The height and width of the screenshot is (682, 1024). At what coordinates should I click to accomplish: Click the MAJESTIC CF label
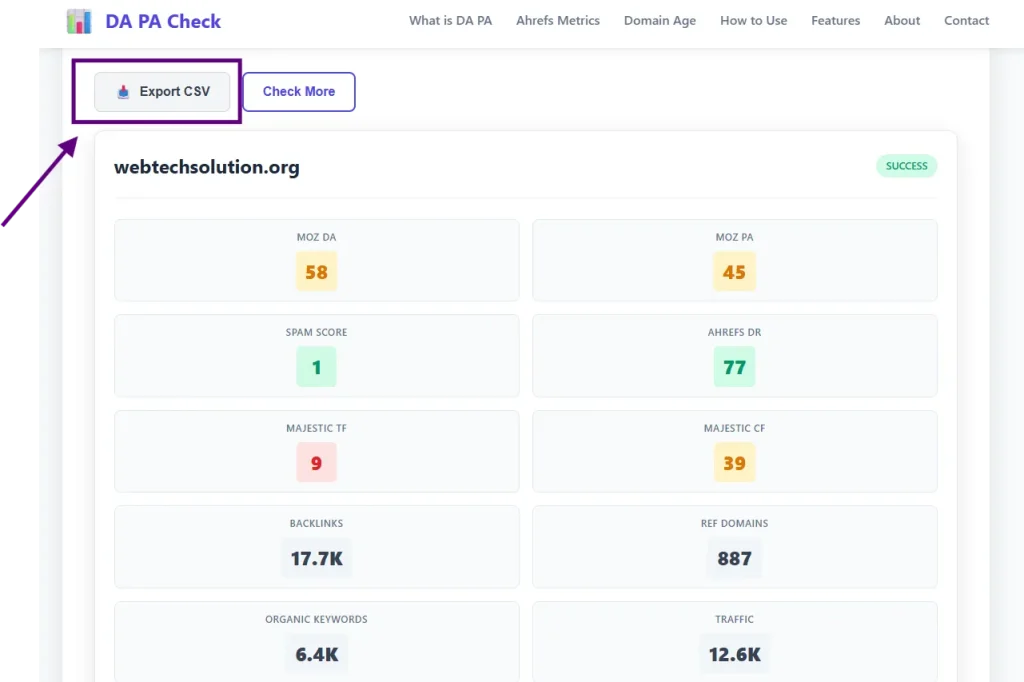[734, 429]
